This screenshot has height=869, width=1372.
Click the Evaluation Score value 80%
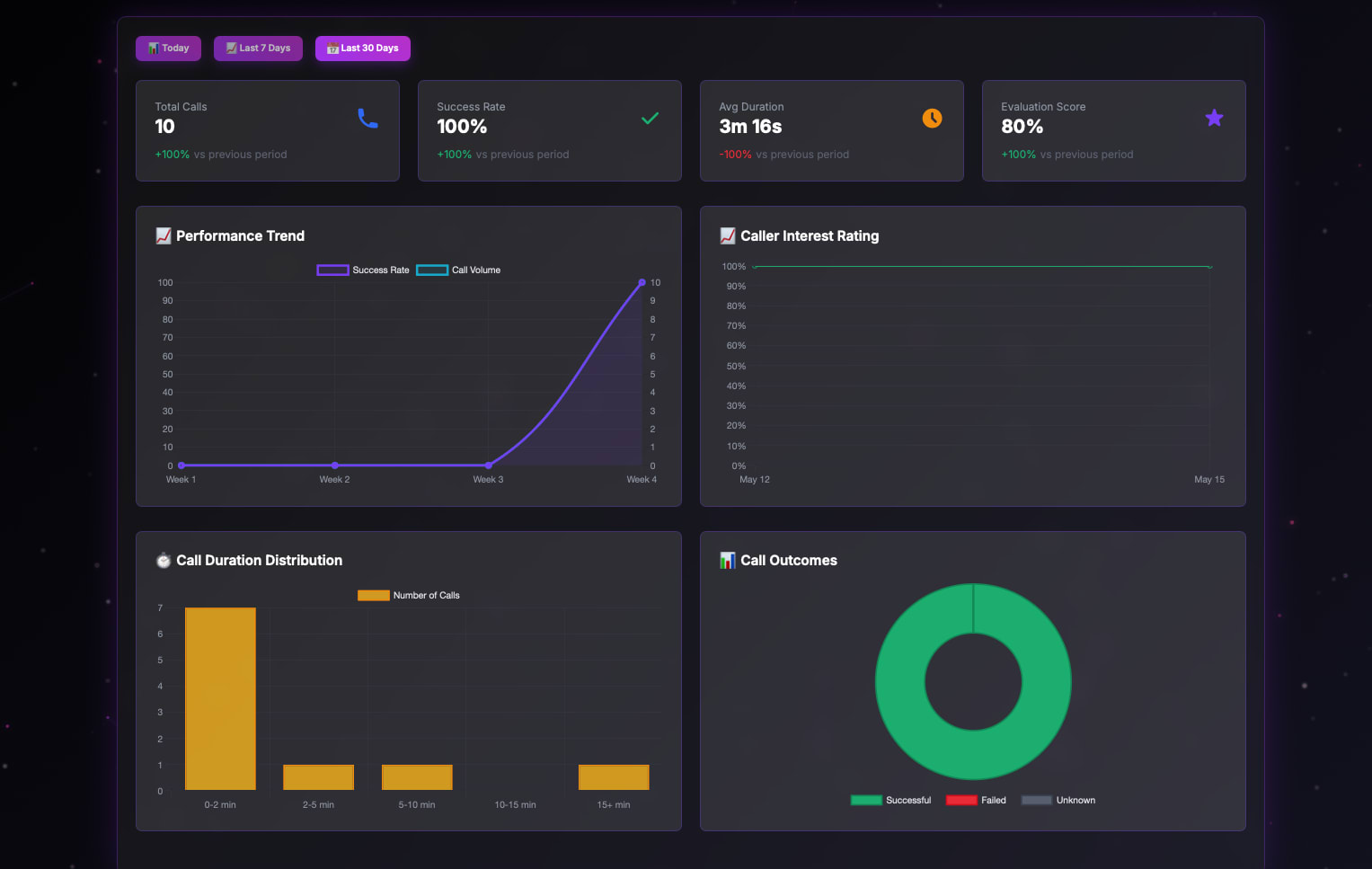coord(1022,128)
